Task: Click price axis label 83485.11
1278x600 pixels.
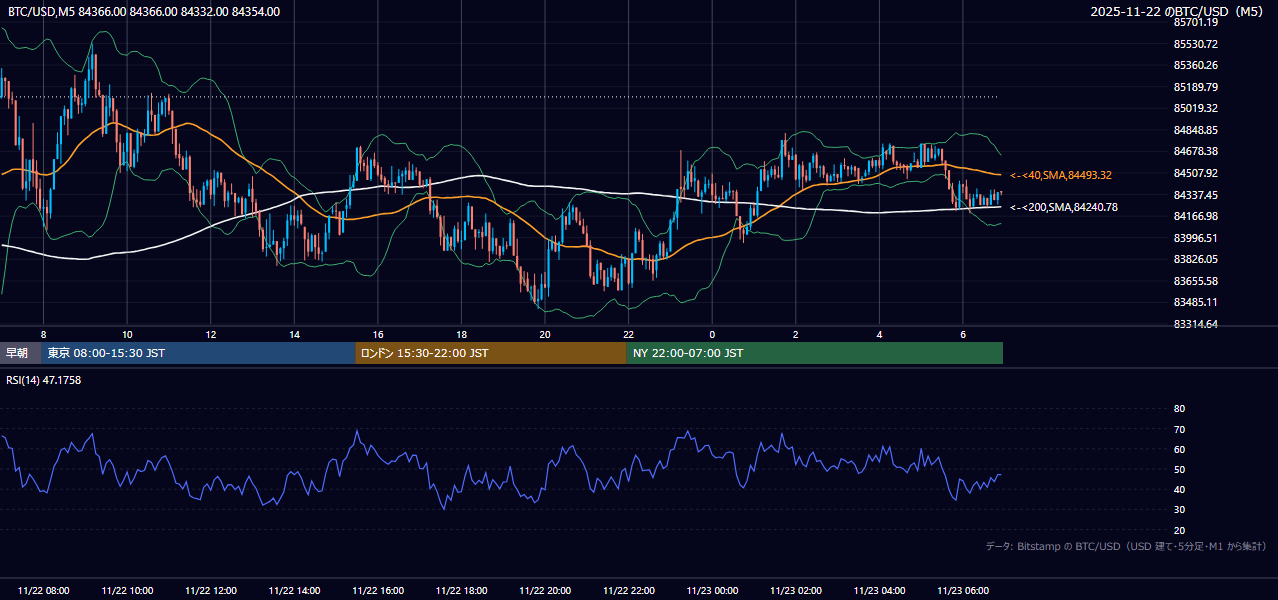Action: [1195, 302]
